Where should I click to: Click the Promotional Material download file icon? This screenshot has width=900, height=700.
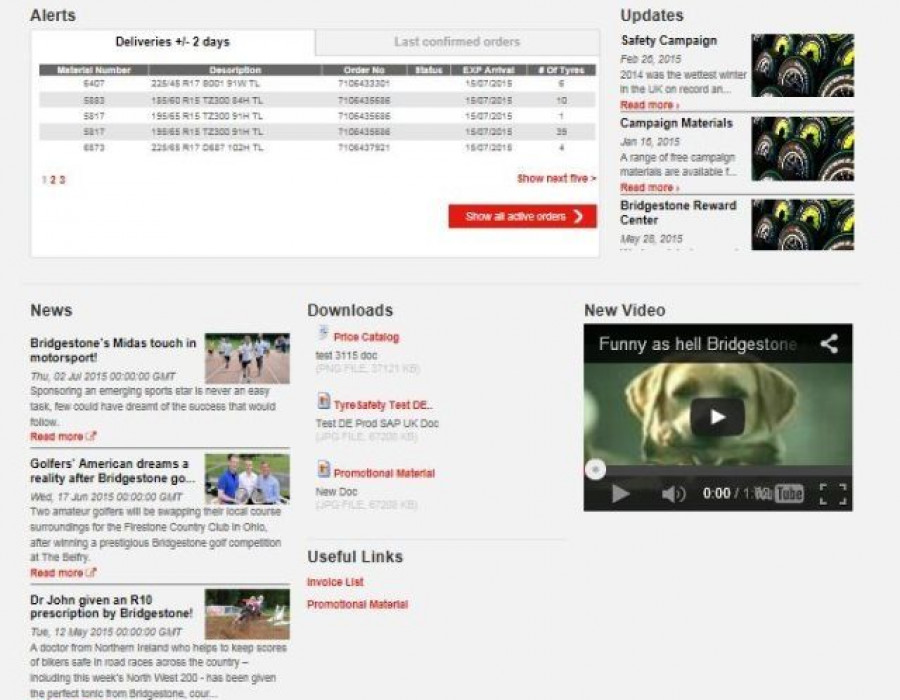pyautogui.click(x=324, y=469)
